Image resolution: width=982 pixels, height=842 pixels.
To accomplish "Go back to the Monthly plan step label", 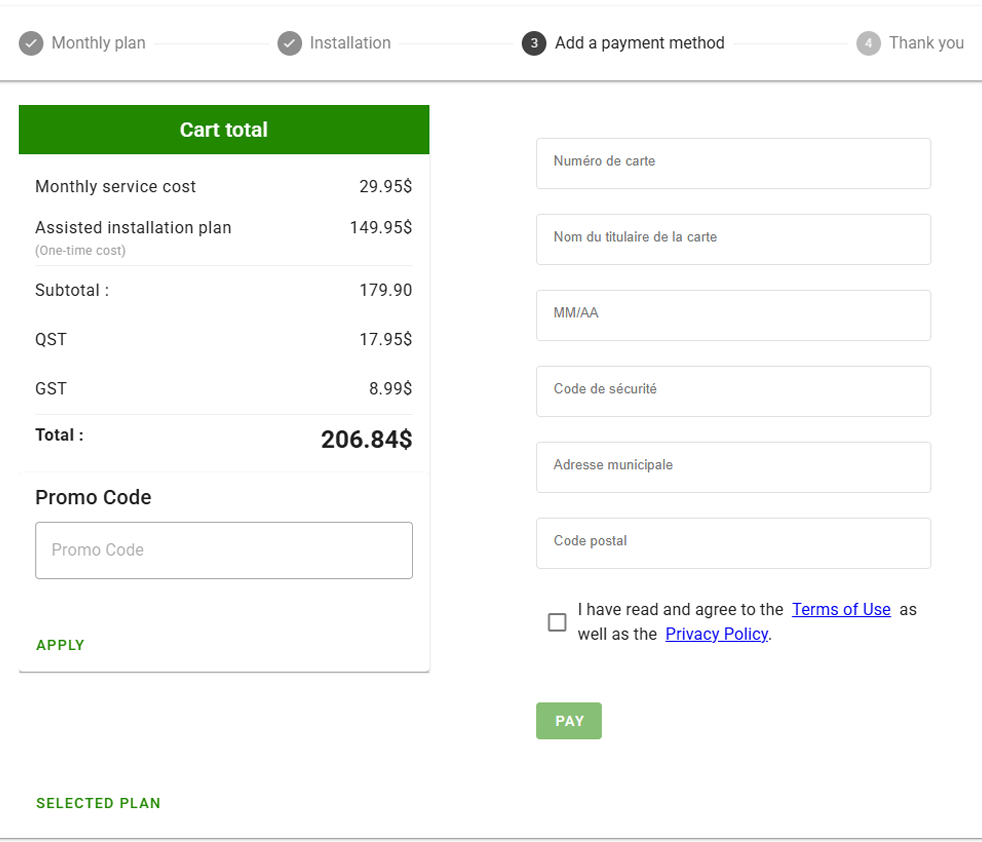I will click(98, 43).
